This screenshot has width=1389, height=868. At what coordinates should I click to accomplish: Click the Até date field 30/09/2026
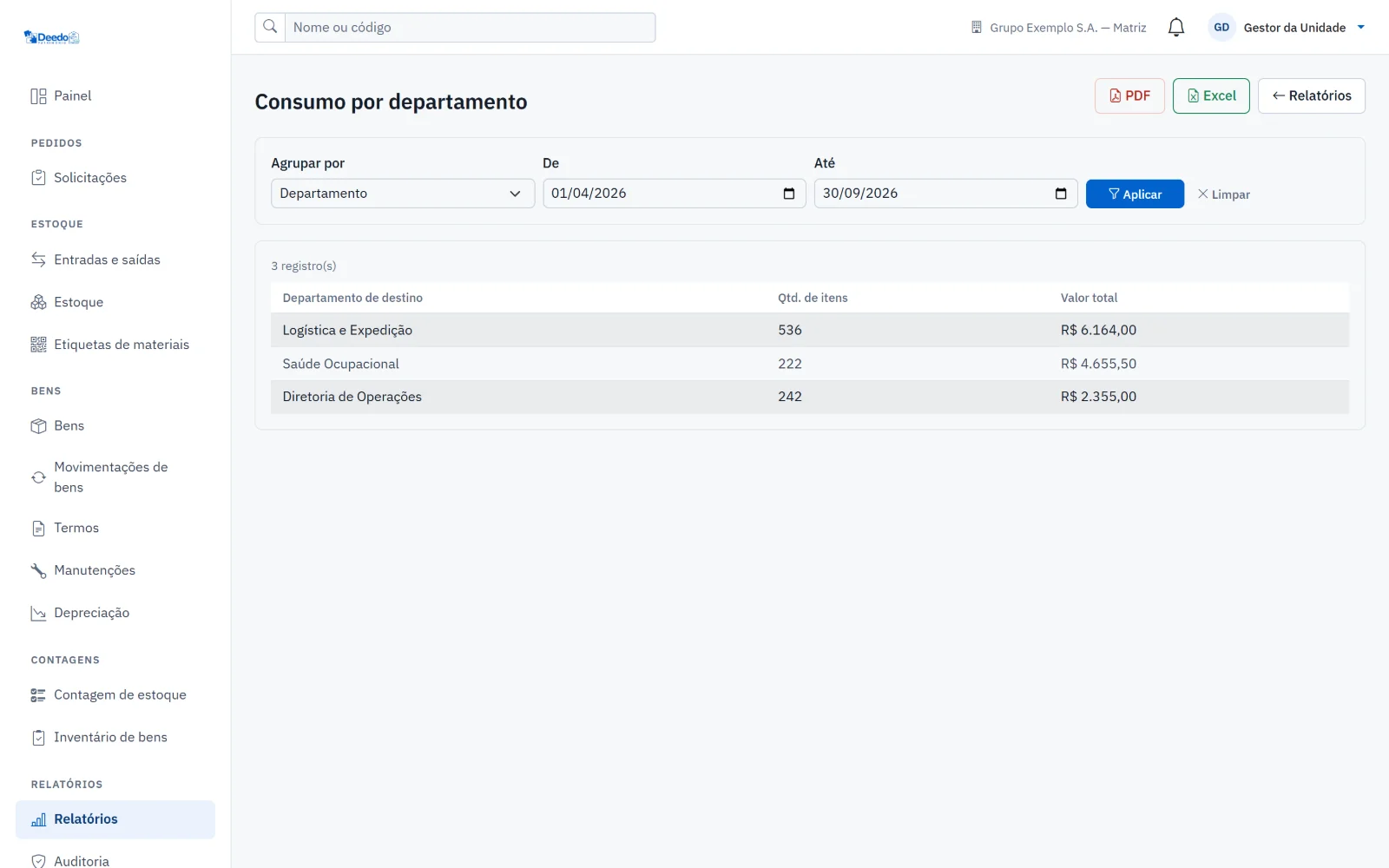(945, 194)
